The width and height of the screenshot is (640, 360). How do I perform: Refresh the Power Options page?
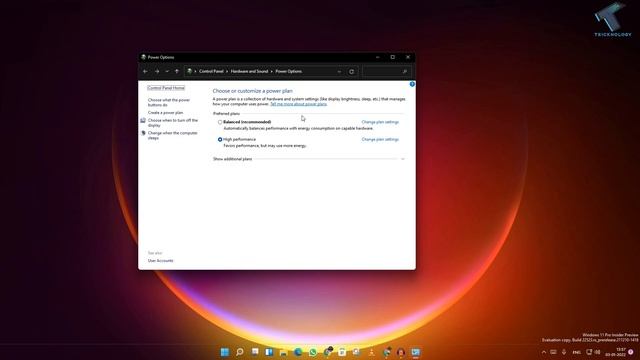point(351,72)
